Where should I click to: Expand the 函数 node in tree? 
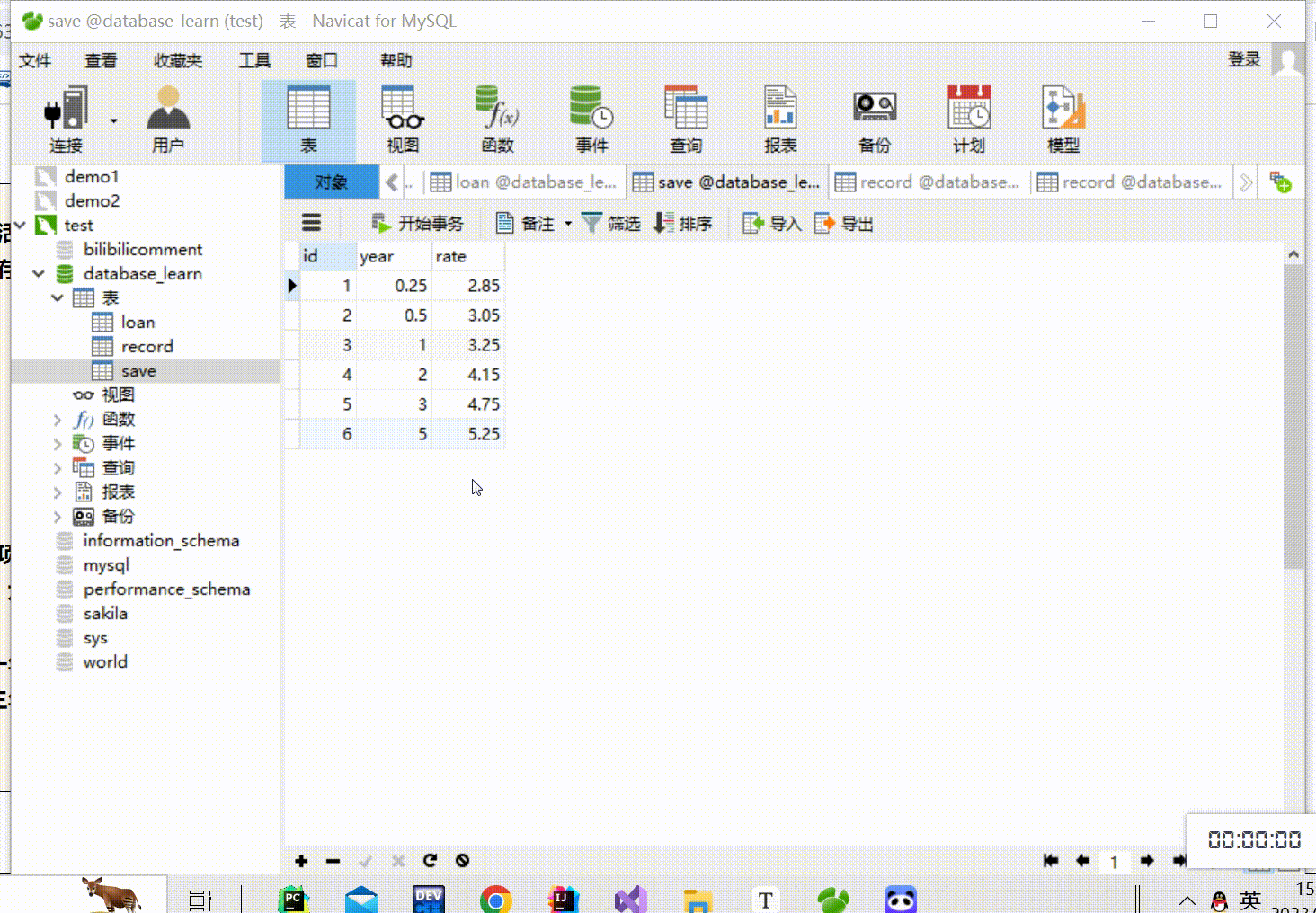click(58, 420)
